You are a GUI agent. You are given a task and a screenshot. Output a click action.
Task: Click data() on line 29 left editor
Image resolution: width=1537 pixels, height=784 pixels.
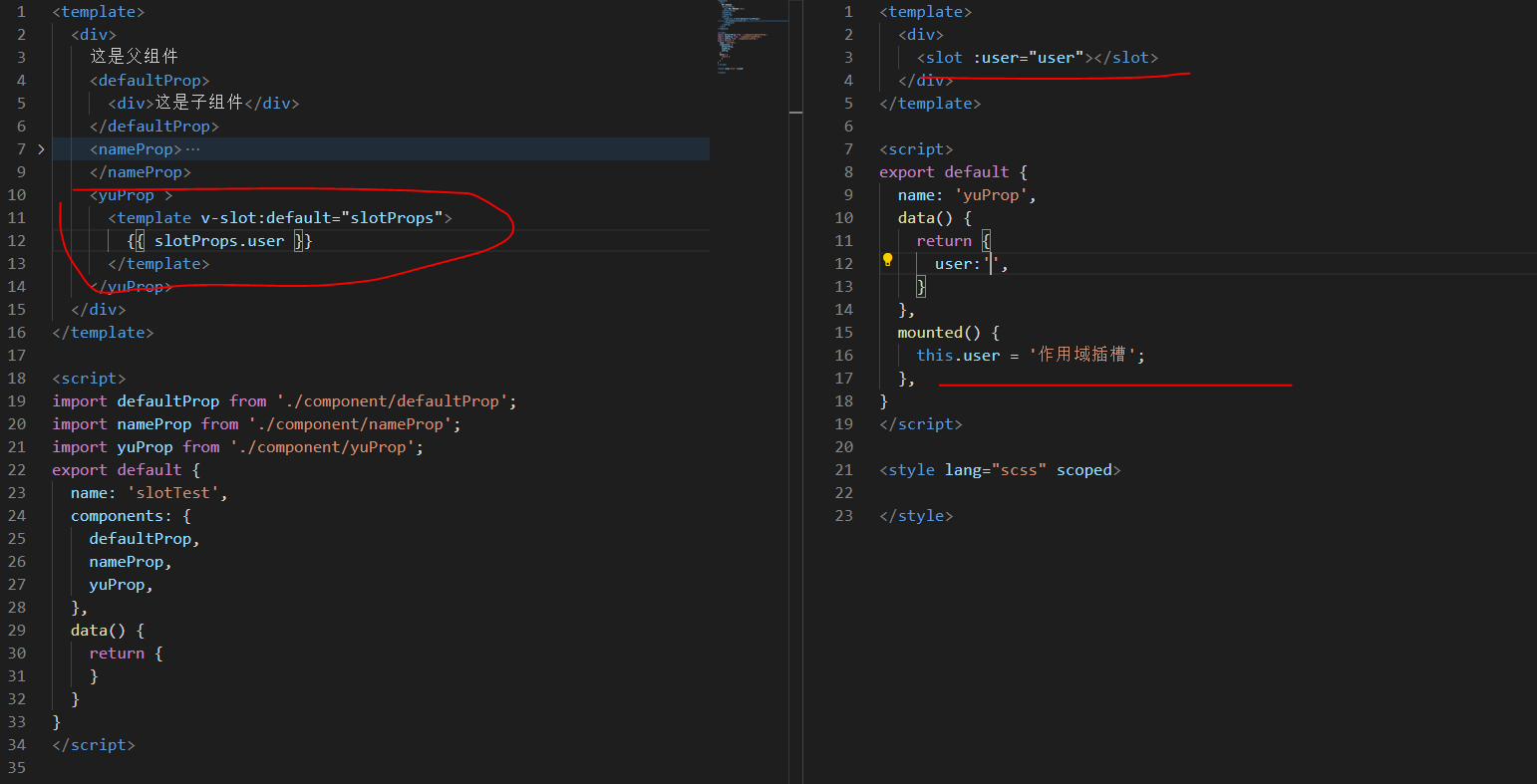click(x=98, y=630)
